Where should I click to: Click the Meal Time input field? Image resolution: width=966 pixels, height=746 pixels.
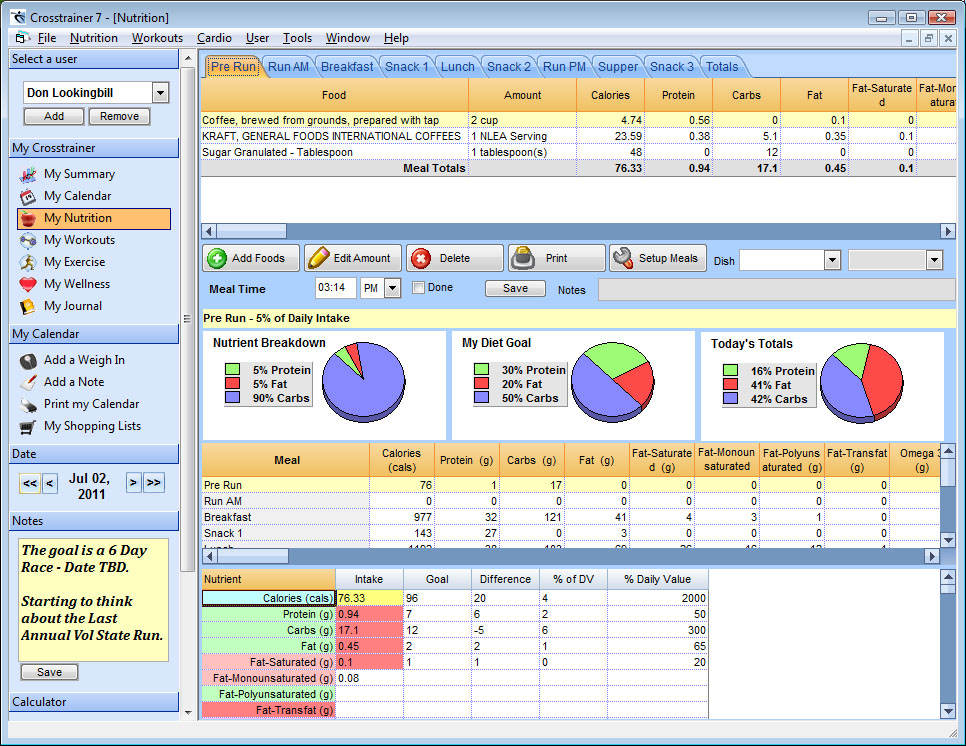pos(336,288)
